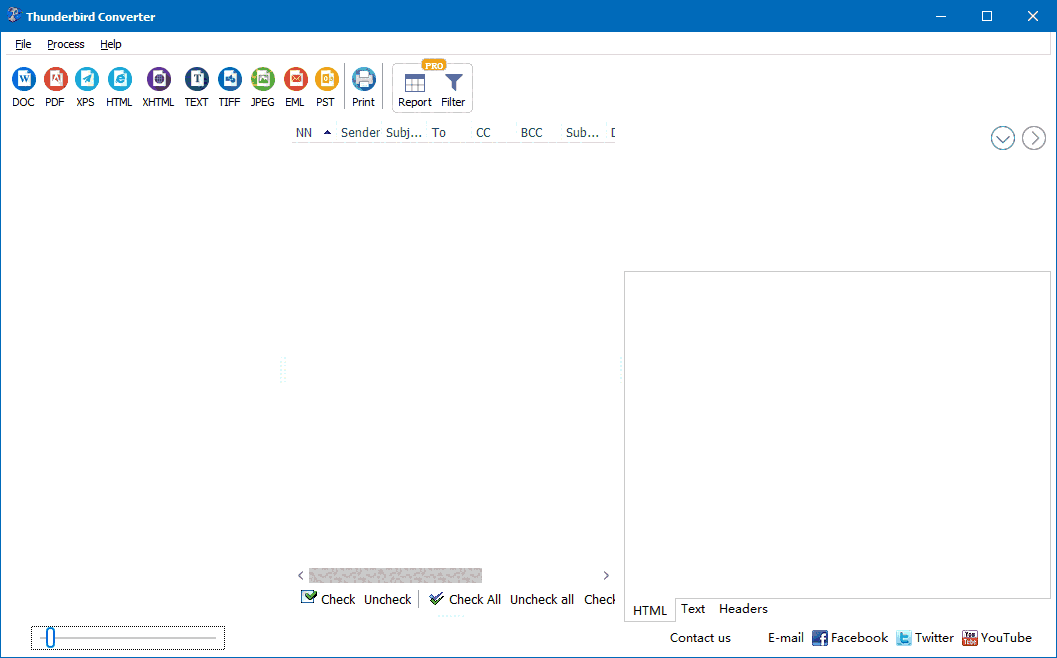Screen dimensions: 1057x658
Task: Open the Process menu
Action: point(65,44)
